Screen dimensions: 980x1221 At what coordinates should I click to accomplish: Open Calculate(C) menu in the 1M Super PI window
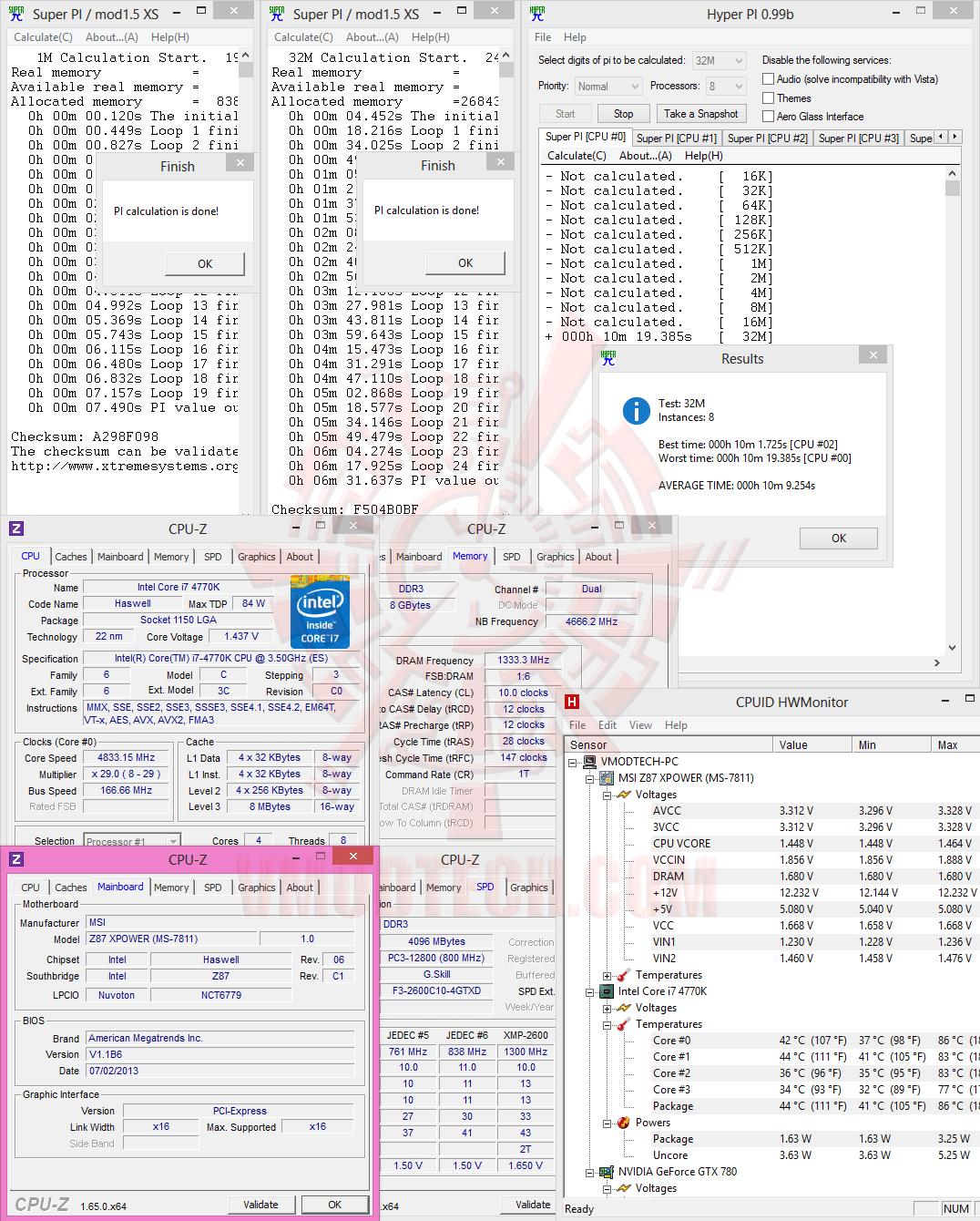tap(43, 37)
